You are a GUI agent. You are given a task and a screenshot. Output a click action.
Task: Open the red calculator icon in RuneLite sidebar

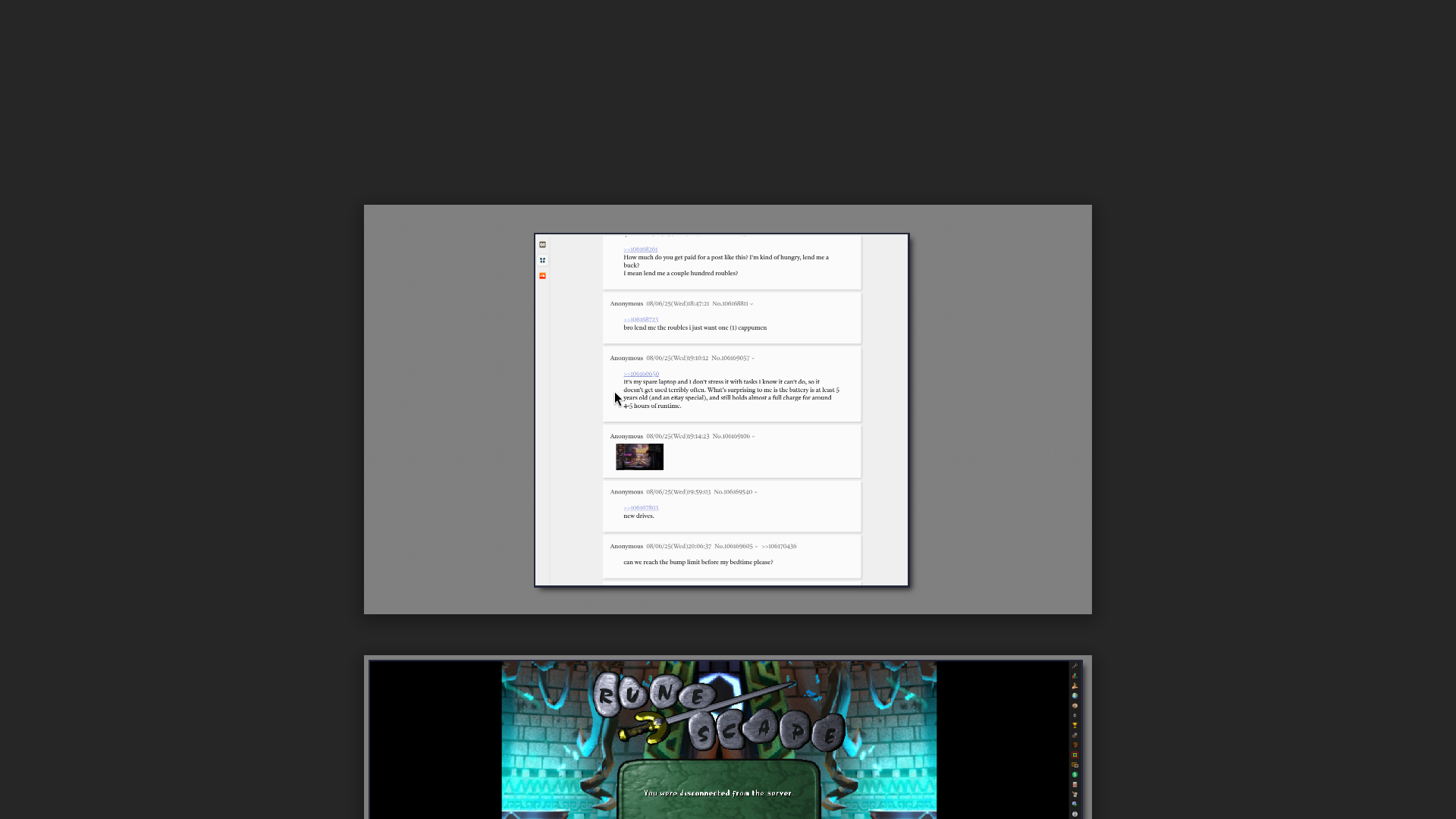coord(1075,784)
